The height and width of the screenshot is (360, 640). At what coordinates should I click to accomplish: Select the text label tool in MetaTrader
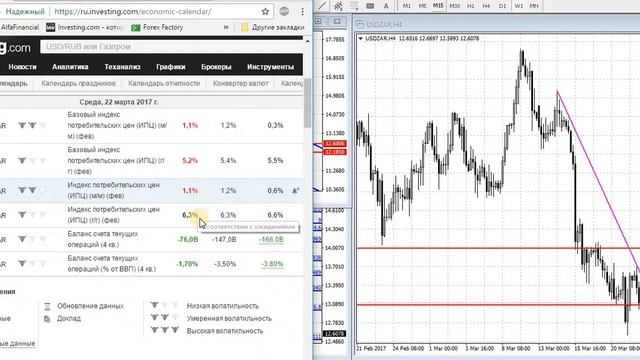[370, 6]
